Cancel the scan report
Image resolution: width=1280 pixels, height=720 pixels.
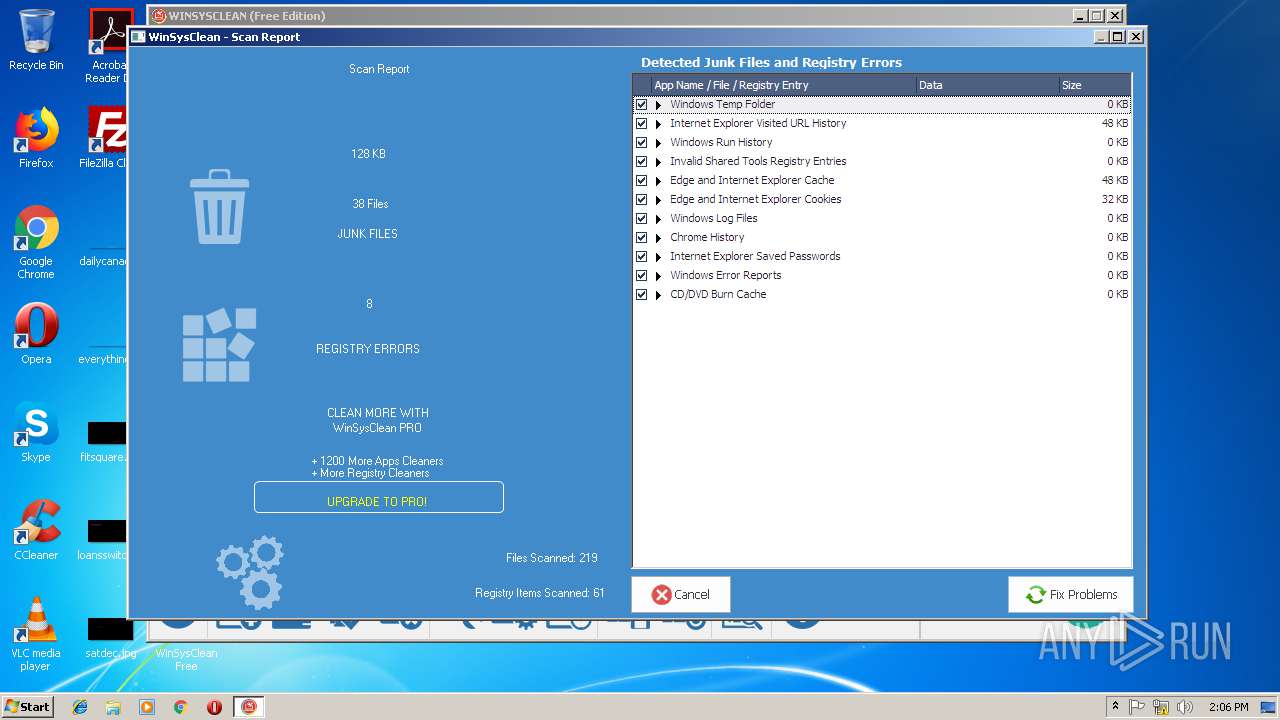coord(680,594)
